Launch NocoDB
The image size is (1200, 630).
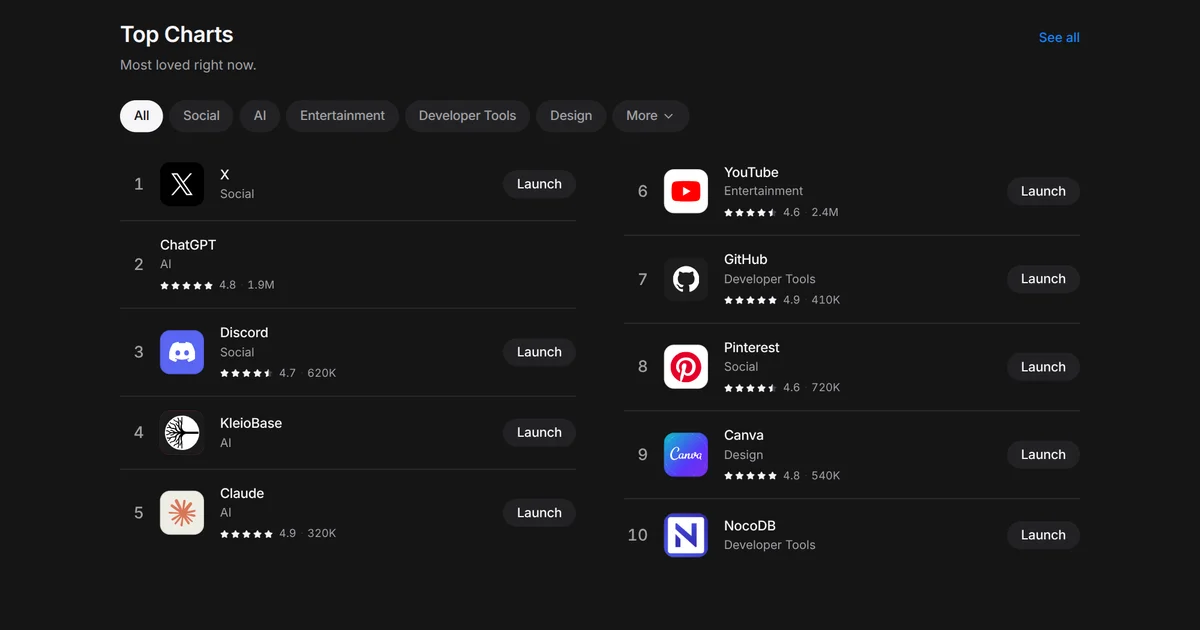click(x=1043, y=535)
